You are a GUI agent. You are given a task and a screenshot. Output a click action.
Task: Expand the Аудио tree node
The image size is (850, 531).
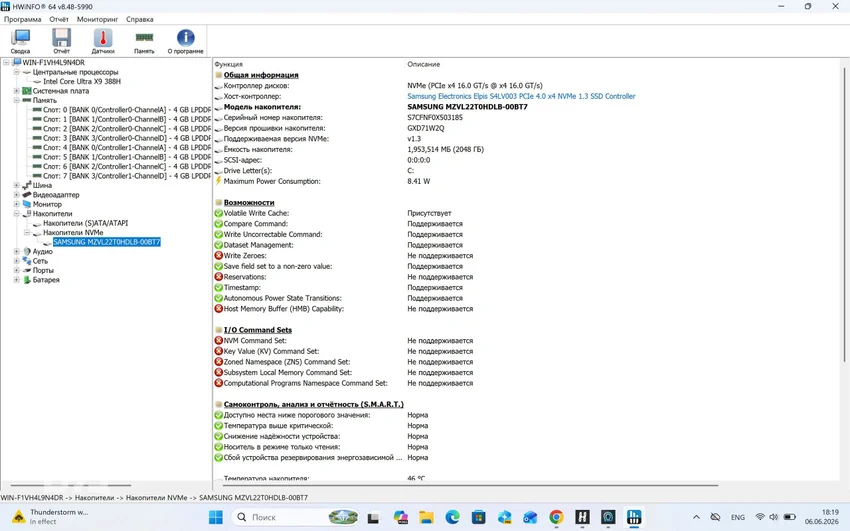(x=16, y=251)
